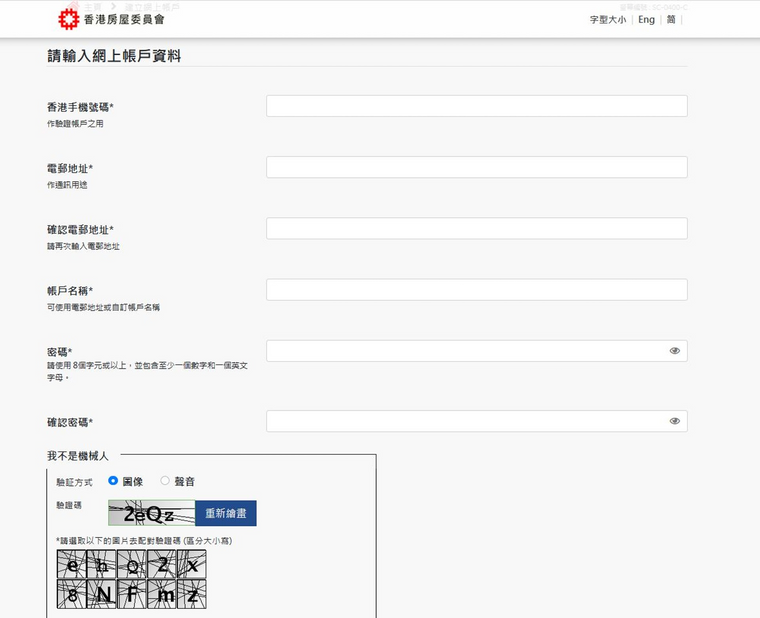Image resolution: width=760 pixels, height=618 pixels.
Task: Pick the captcha tile showing 'h'
Action: coord(102,564)
